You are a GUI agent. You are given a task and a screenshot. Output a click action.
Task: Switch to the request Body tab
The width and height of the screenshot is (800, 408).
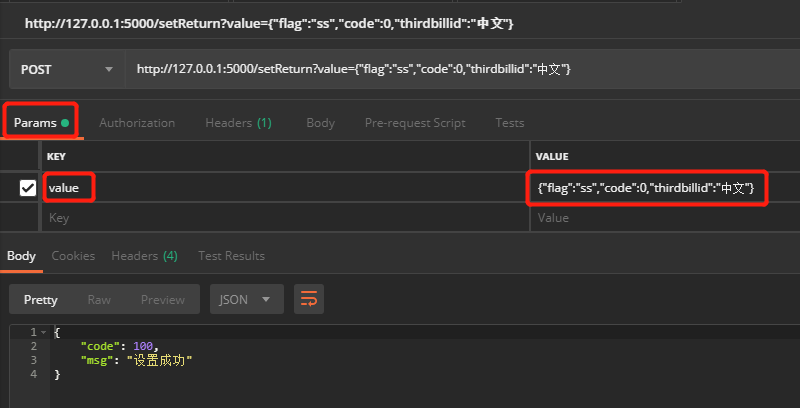(320, 123)
